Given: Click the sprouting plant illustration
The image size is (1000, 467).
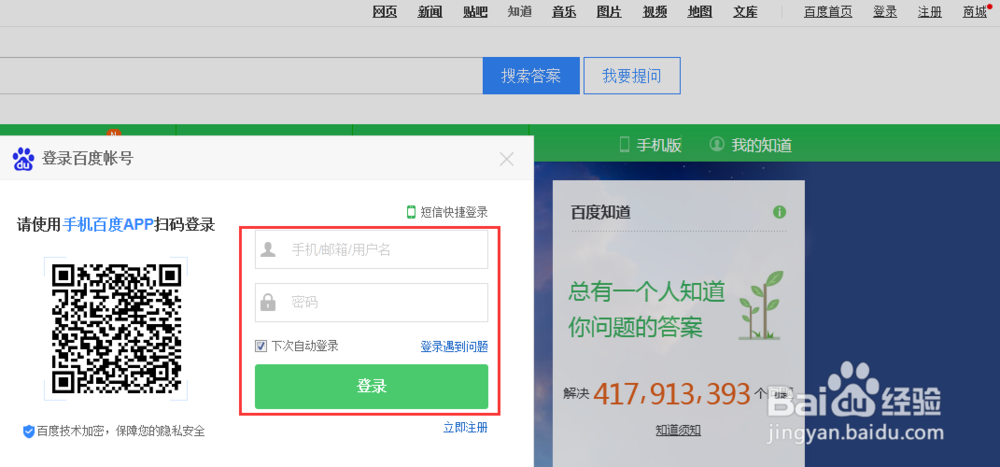Looking at the screenshot, I should click(760, 305).
